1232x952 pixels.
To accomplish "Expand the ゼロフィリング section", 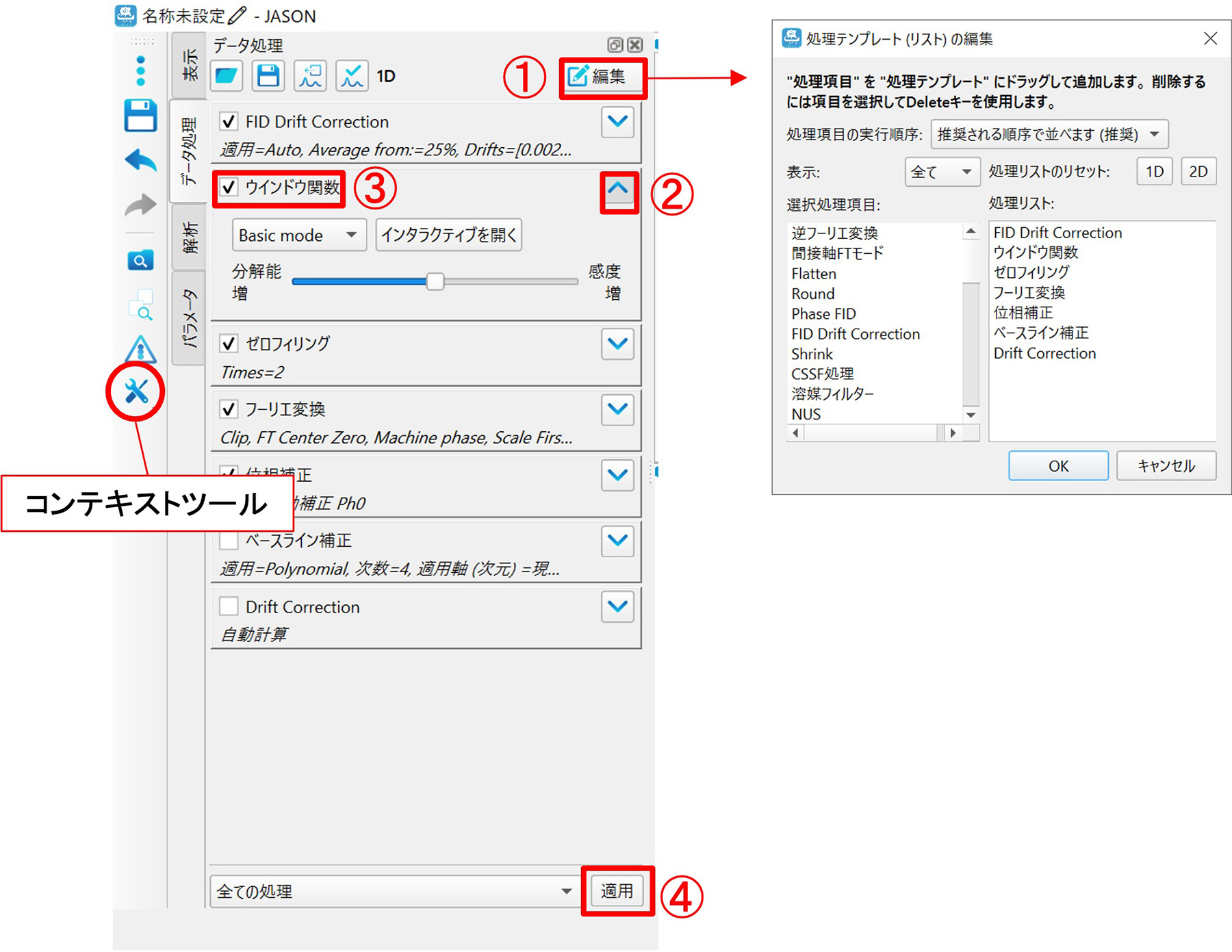I will click(x=617, y=344).
